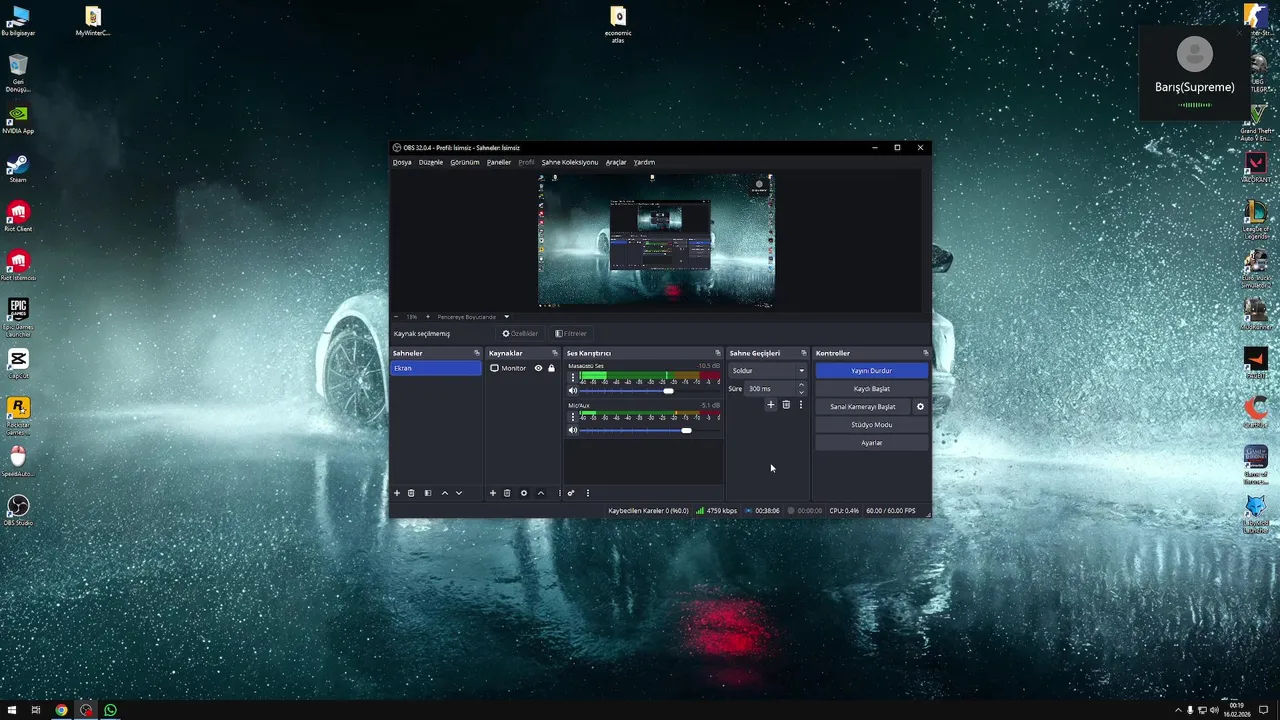Screen dimensions: 1280x720
Task: Undock the Ses Karıştırıcı panel
Action: [717, 353]
